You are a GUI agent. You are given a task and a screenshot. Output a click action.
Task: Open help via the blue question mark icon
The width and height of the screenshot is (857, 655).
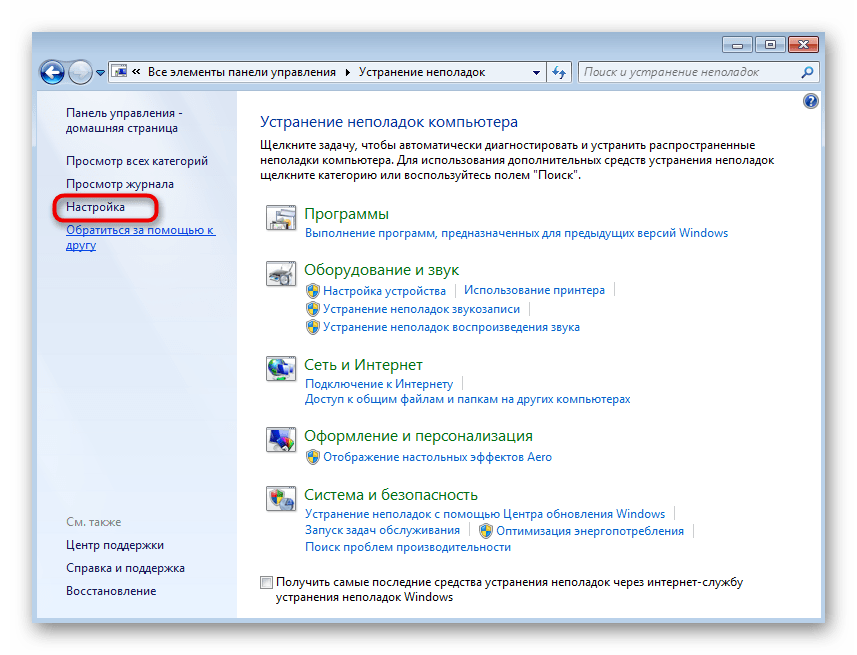click(811, 101)
